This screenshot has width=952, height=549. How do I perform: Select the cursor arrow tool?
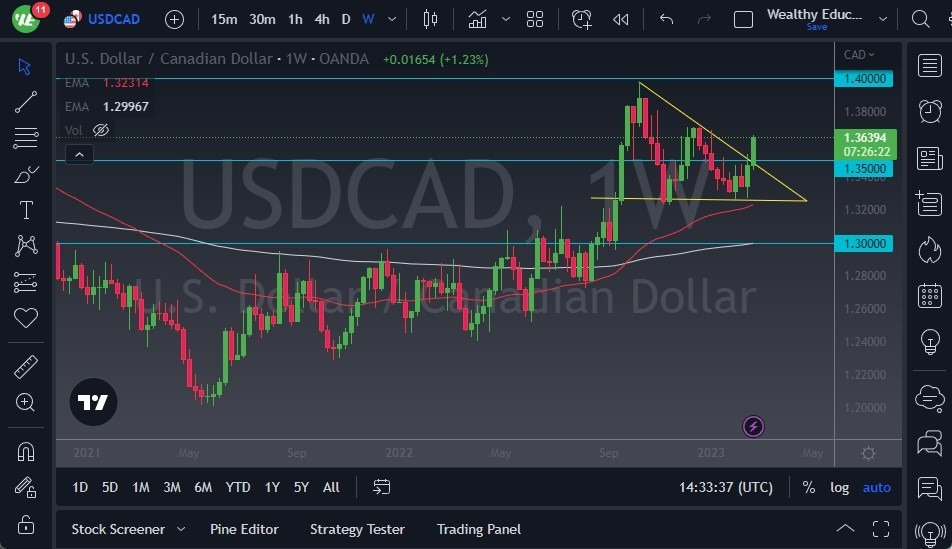tap(25, 66)
